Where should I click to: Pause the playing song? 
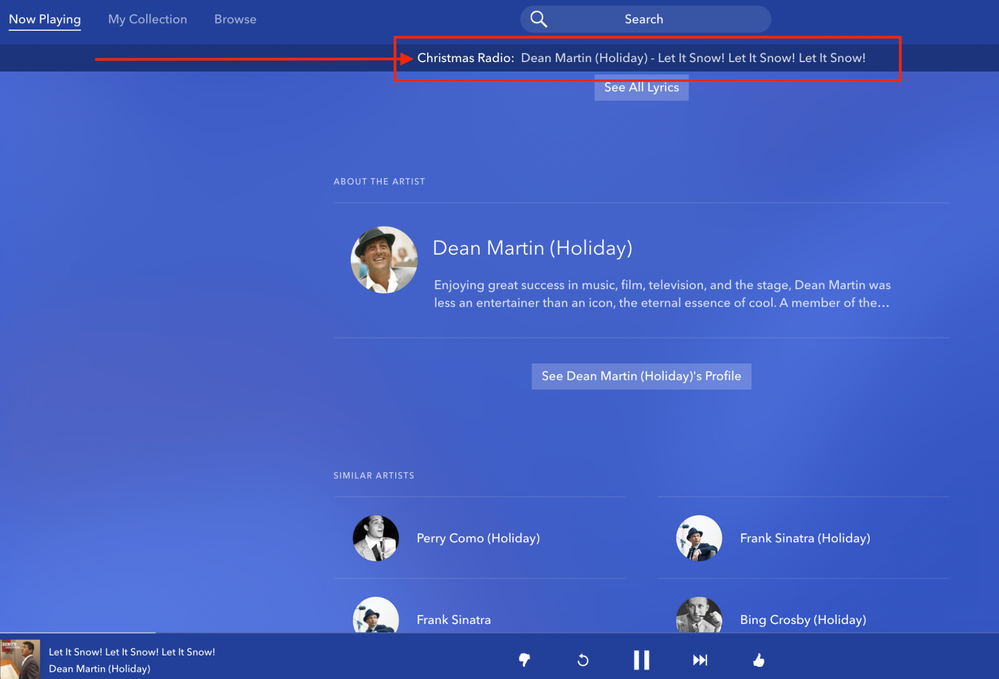click(x=641, y=660)
